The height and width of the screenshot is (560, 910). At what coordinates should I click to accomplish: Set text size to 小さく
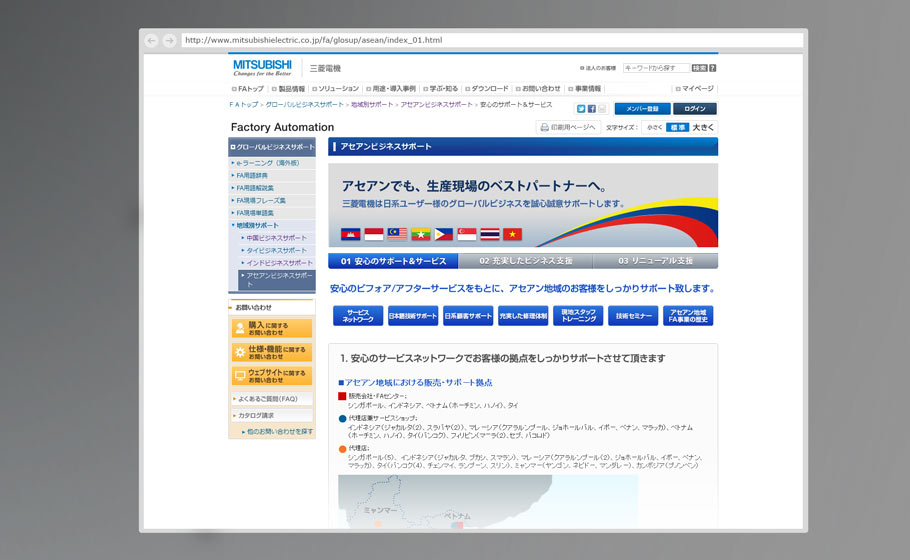654,128
